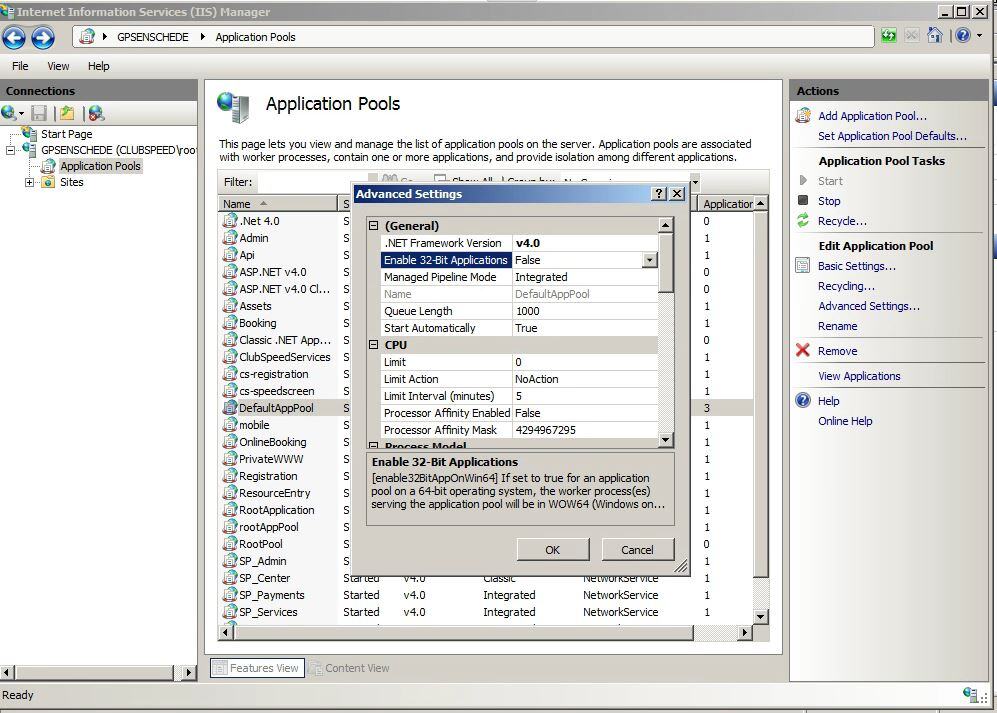Image resolution: width=997 pixels, height=713 pixels.
Task: Select the Start Page tree node
Action: click(66, 134)
